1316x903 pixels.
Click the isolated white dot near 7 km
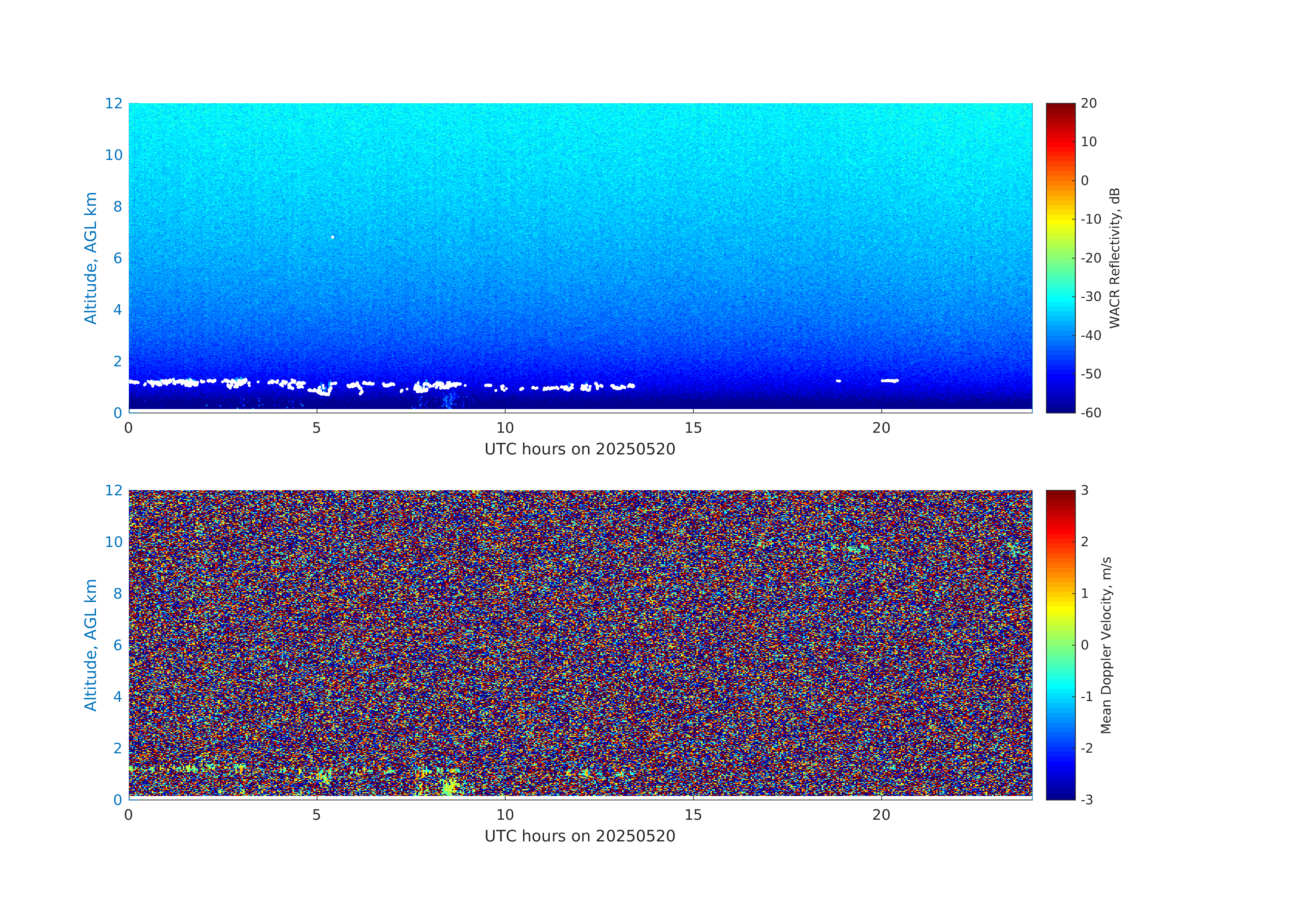tap(332, 237)
